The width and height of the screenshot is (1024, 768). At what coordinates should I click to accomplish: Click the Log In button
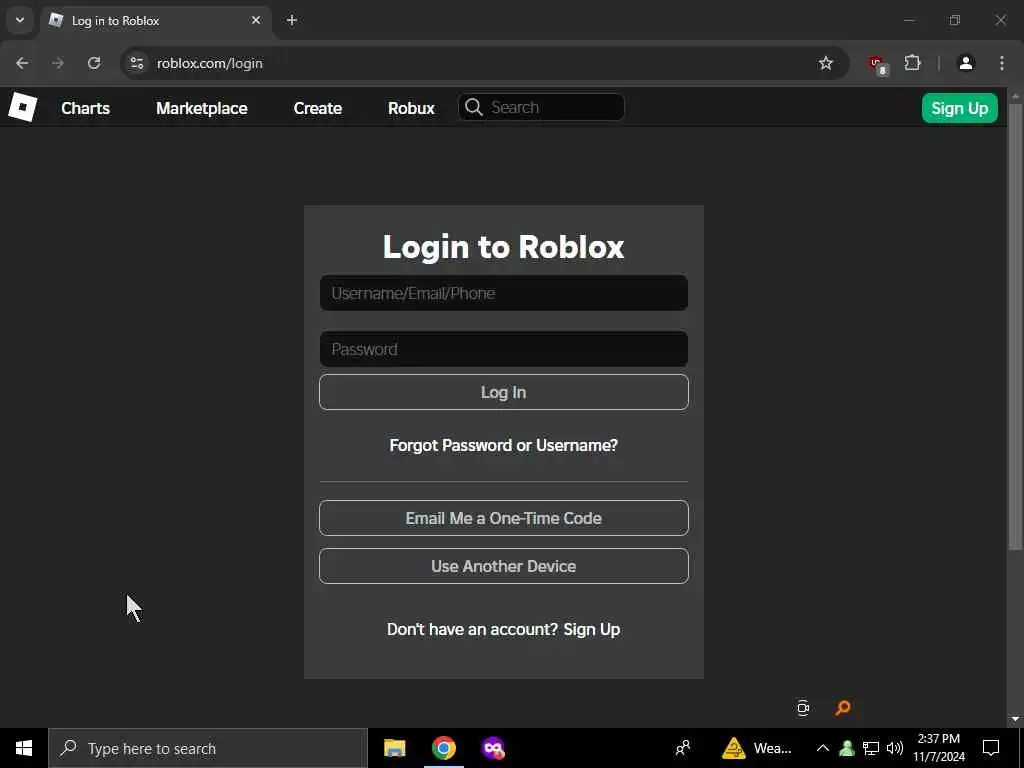click(504, 392)
